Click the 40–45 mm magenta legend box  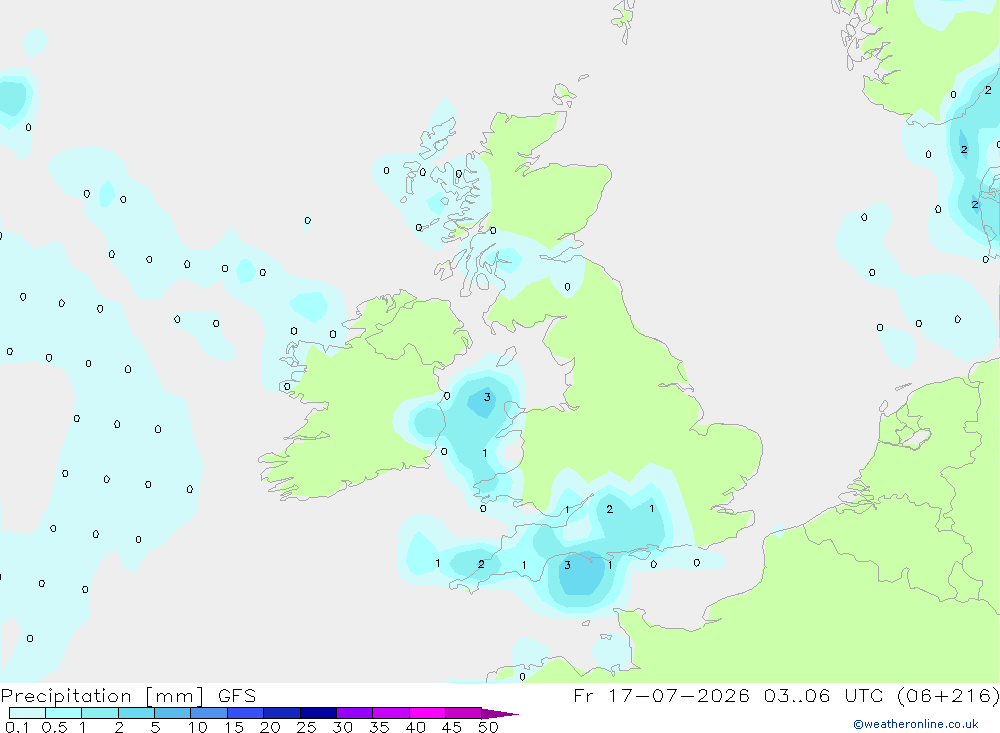tap(427, 713)
